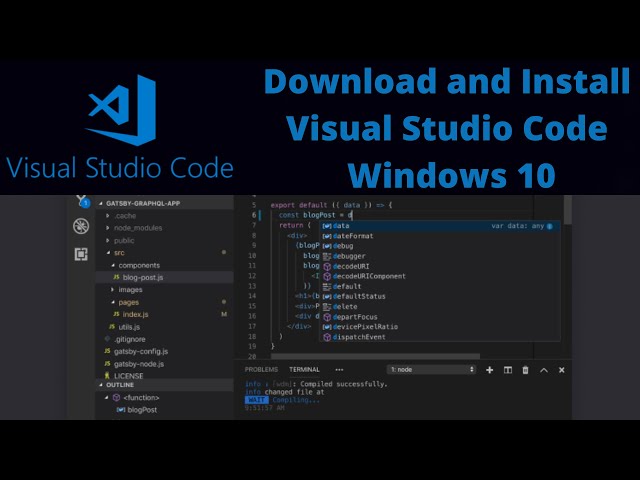This screenshot has width=640, height=480.
Task: Open Source Control view with badge
Action: (x=83, y=200)
